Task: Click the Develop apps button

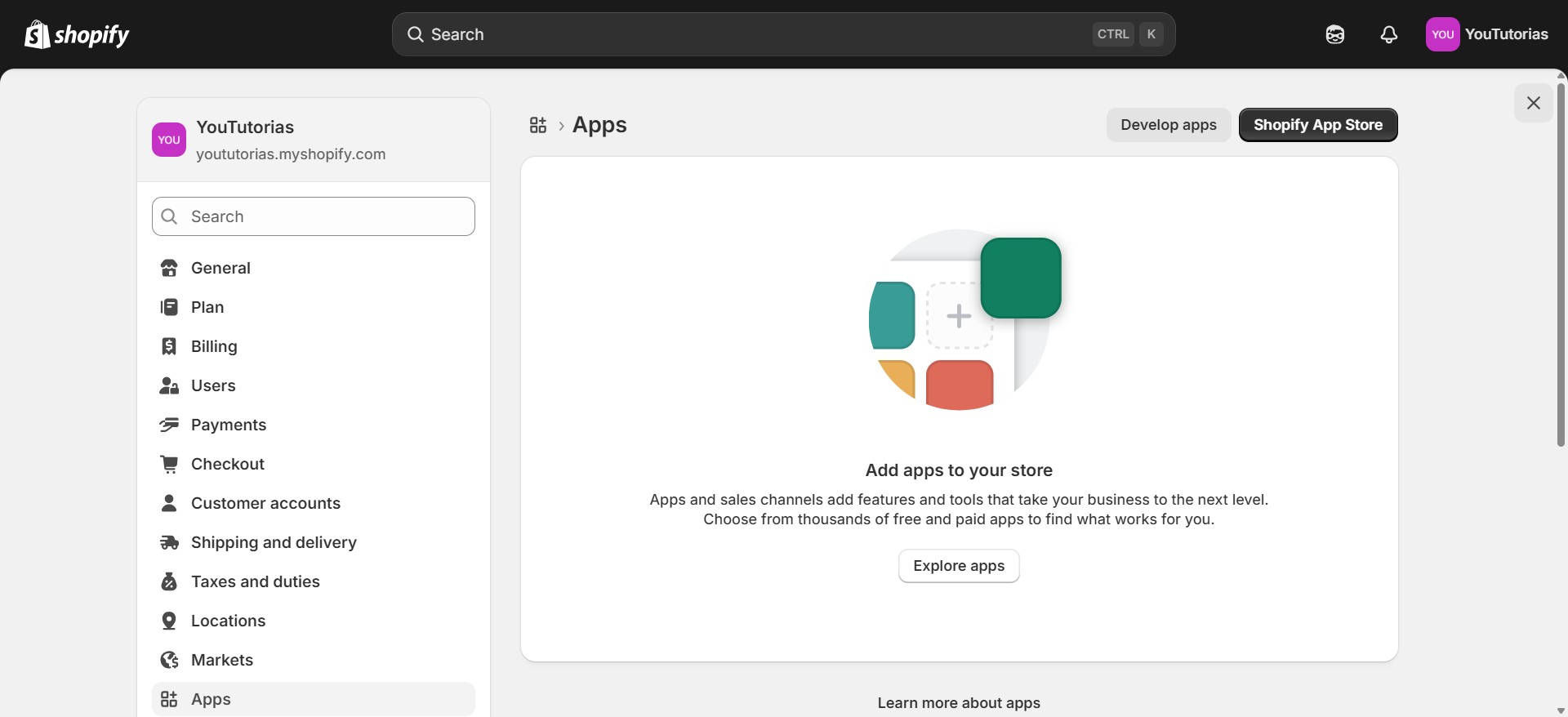Action: [x=1169, y=125]
